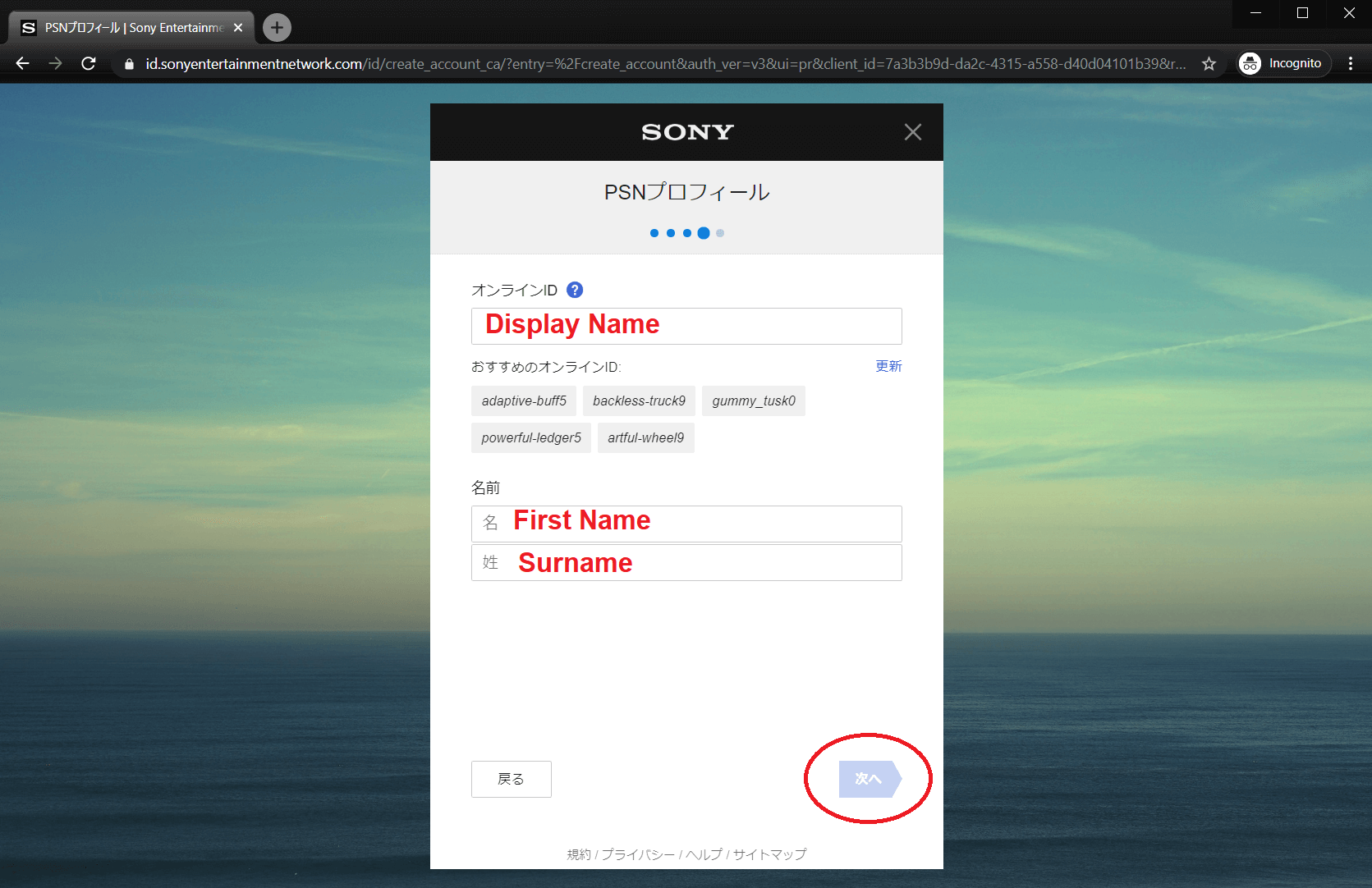This screenshot has height=888, width=1372.
Task: Click the 名 first name field
Action: (x=686, y=524)
